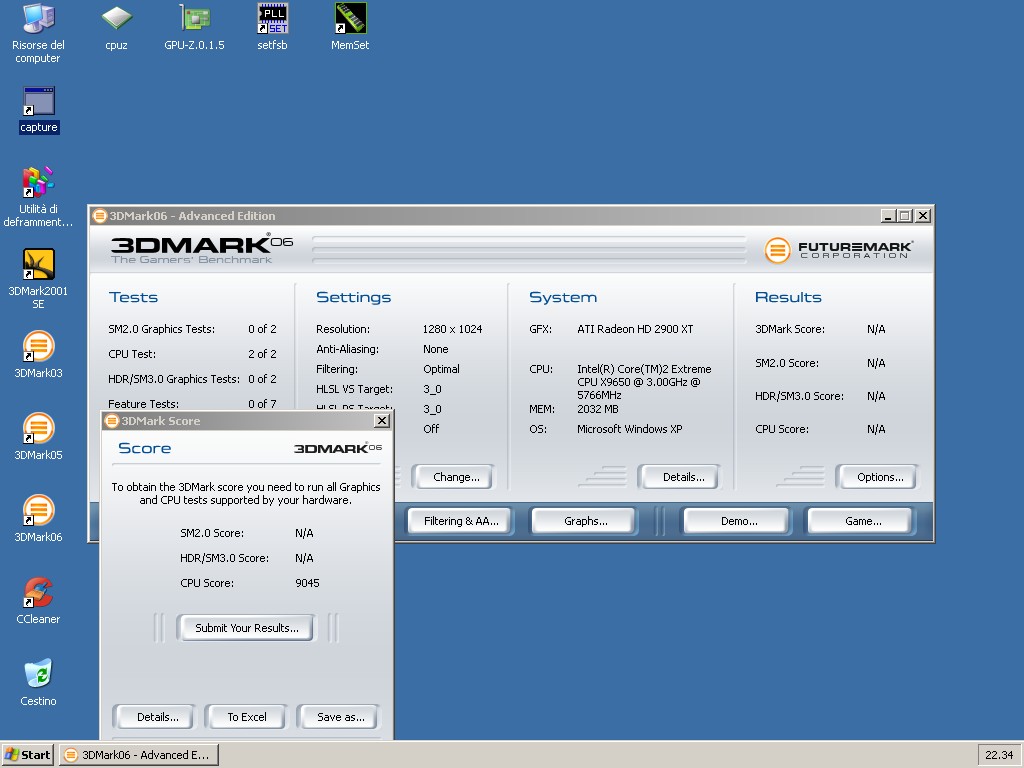Click the 3DMark Score dialog title icon
Screen dimensions: 1024x768
(x=112, y=421)
